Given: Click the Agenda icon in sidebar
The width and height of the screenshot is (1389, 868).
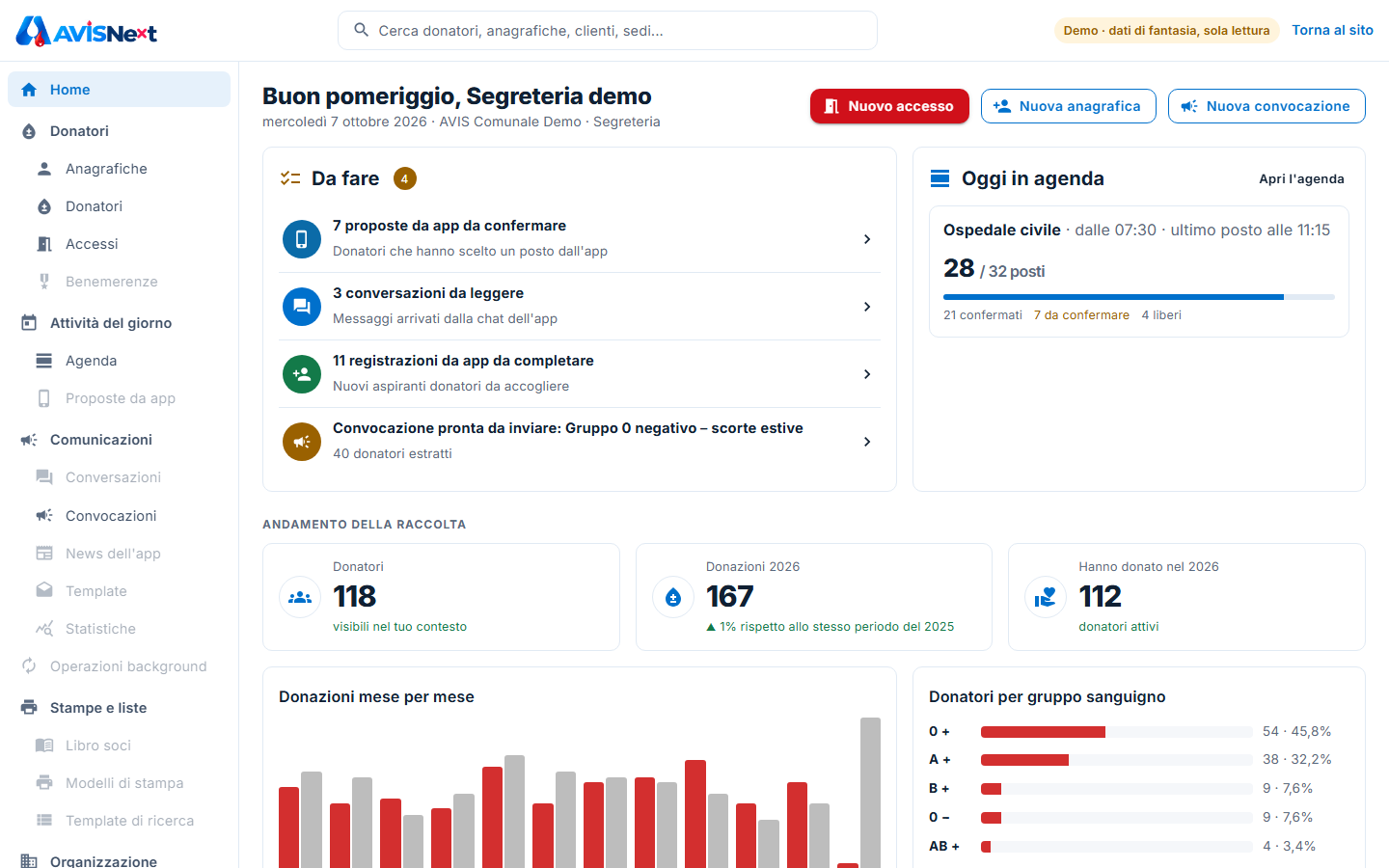Looking at the screenshot, I should (44, 361).
